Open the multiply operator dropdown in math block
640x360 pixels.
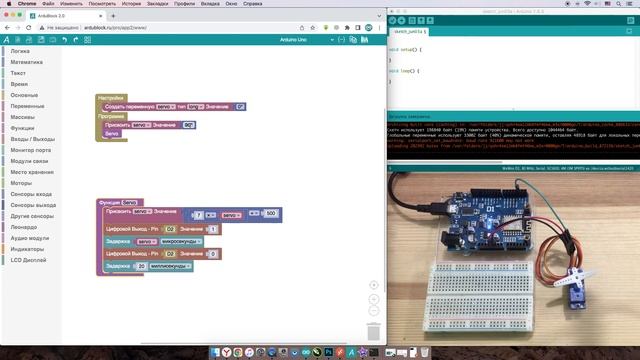(x=211, y=215)
